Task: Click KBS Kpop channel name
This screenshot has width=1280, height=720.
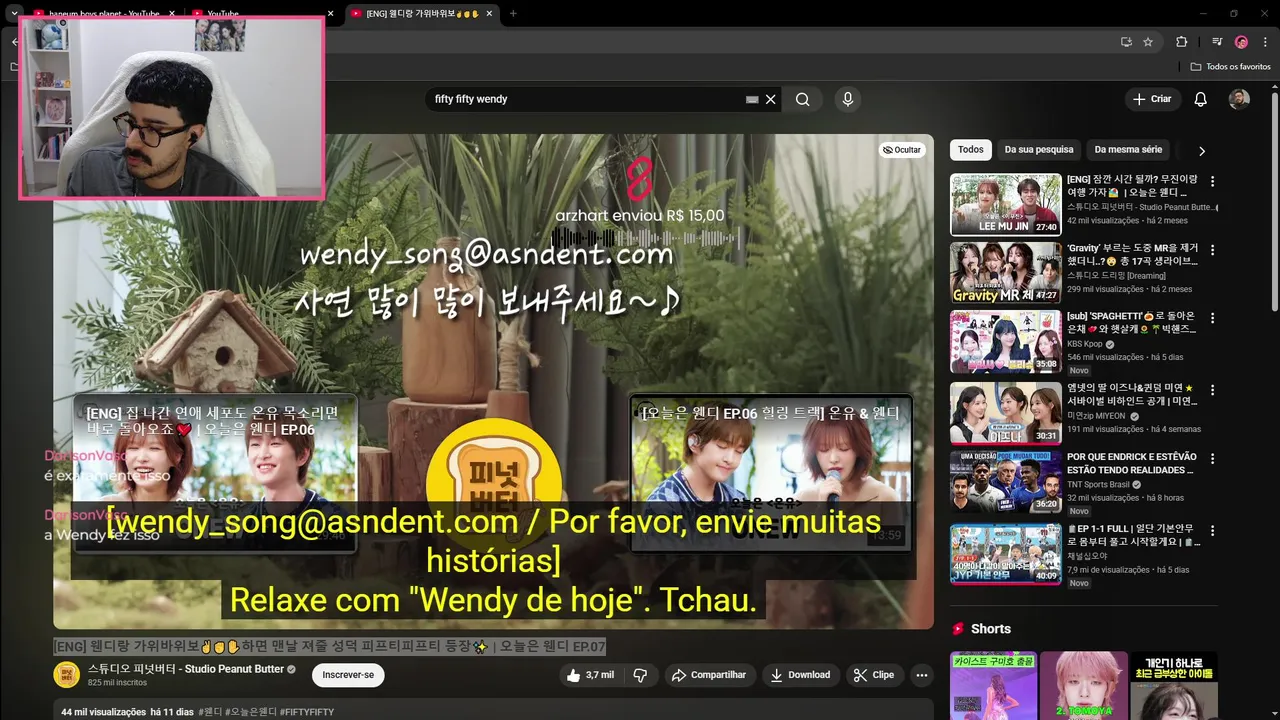Action: pos(1084,344)
